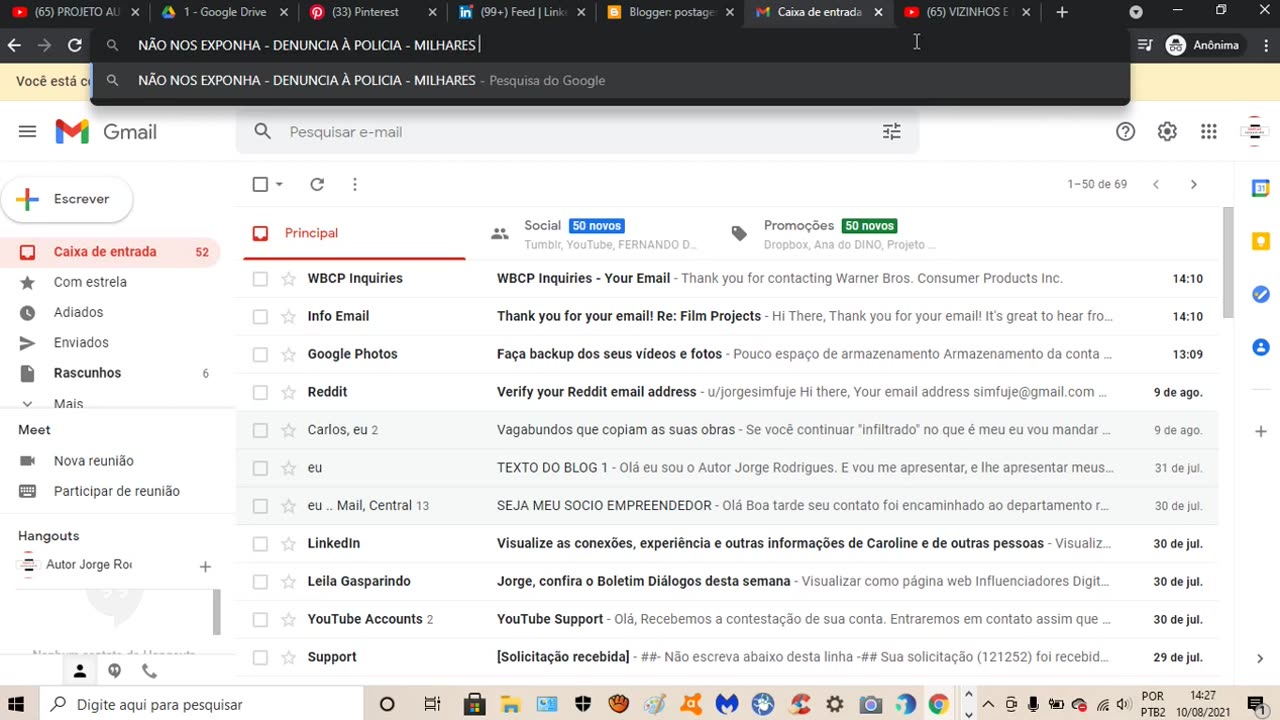1280x720 pixels.
Task: Check the LinkedIn email checkbox
Action: pyautogui.click(x=260, y=544)
